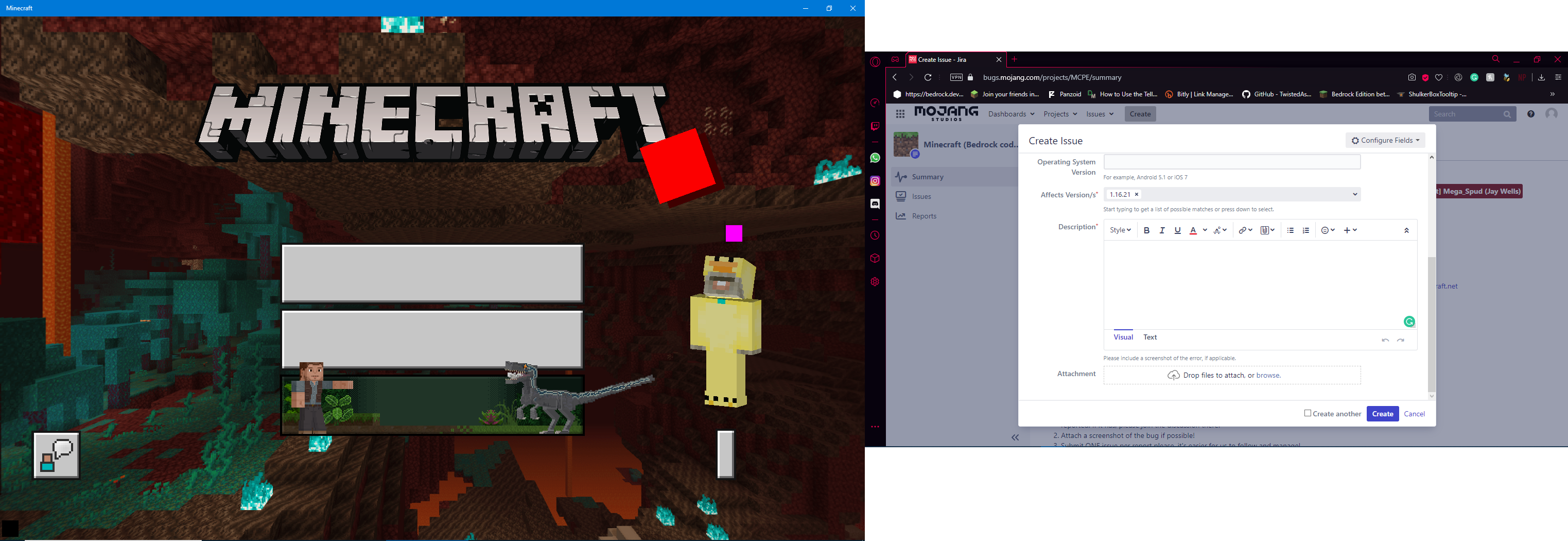Insert a numbered list in description
Screen dimensions: 1568x541
1305,230
